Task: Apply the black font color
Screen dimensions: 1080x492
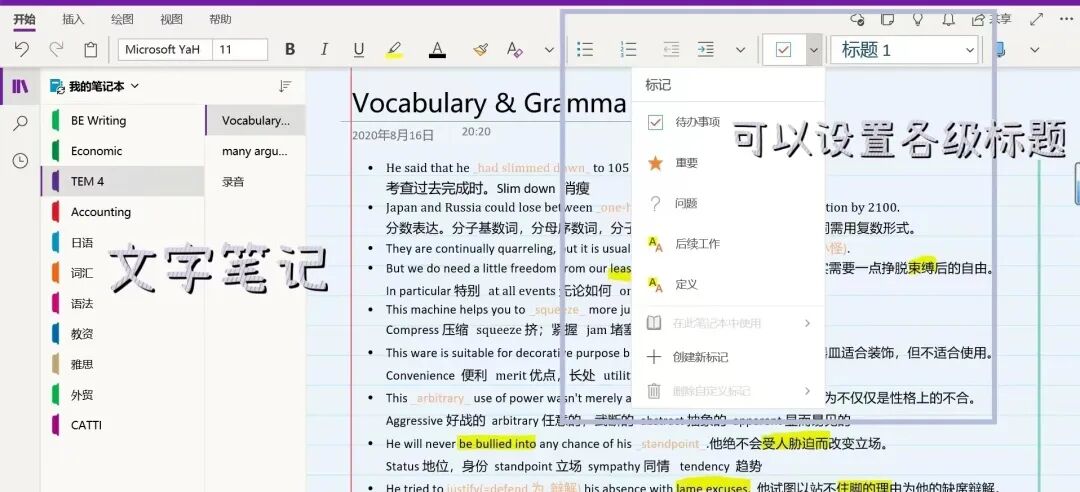Action: [437, 50]
